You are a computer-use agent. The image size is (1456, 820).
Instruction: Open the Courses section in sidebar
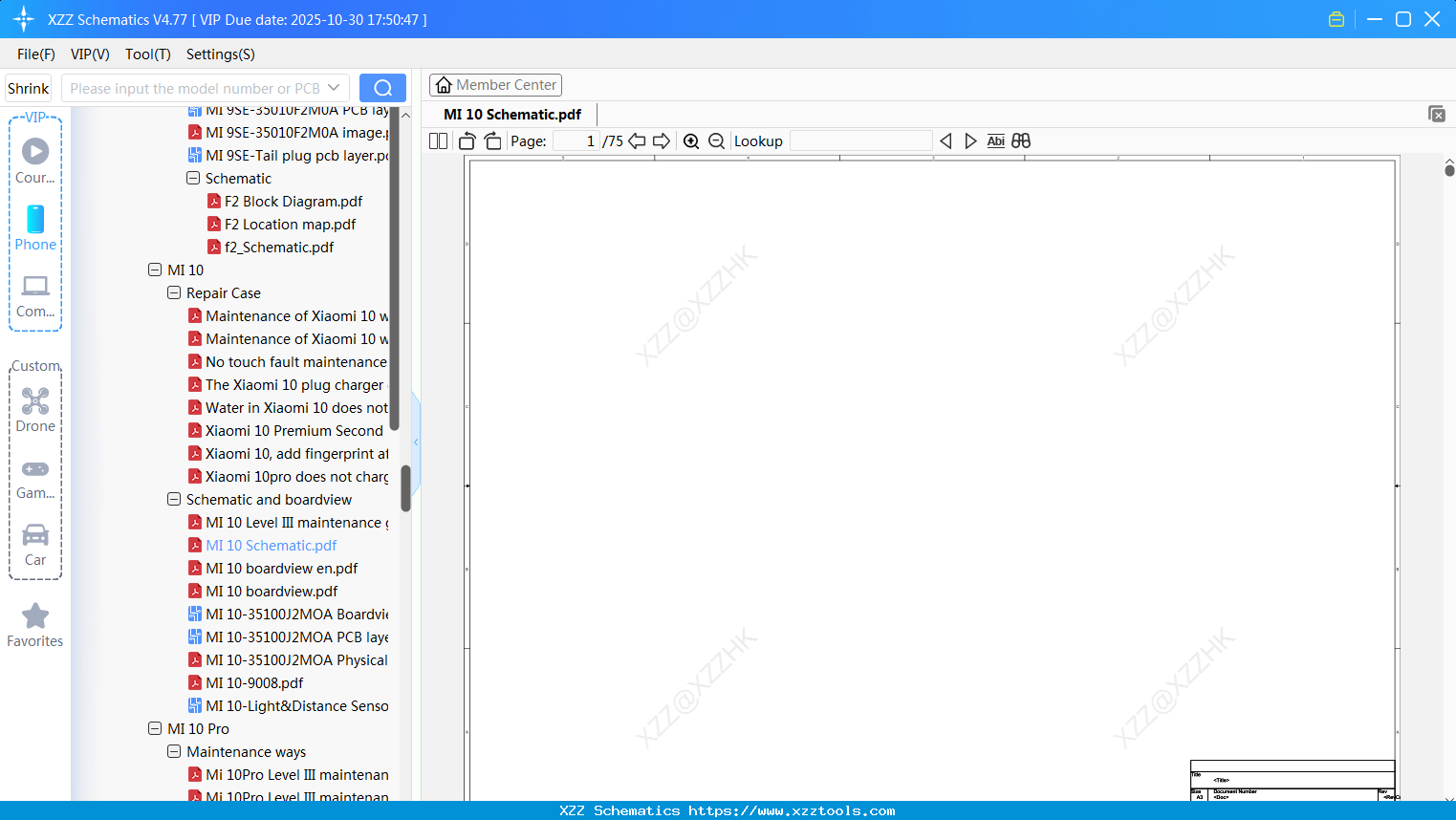click(35, 161)
